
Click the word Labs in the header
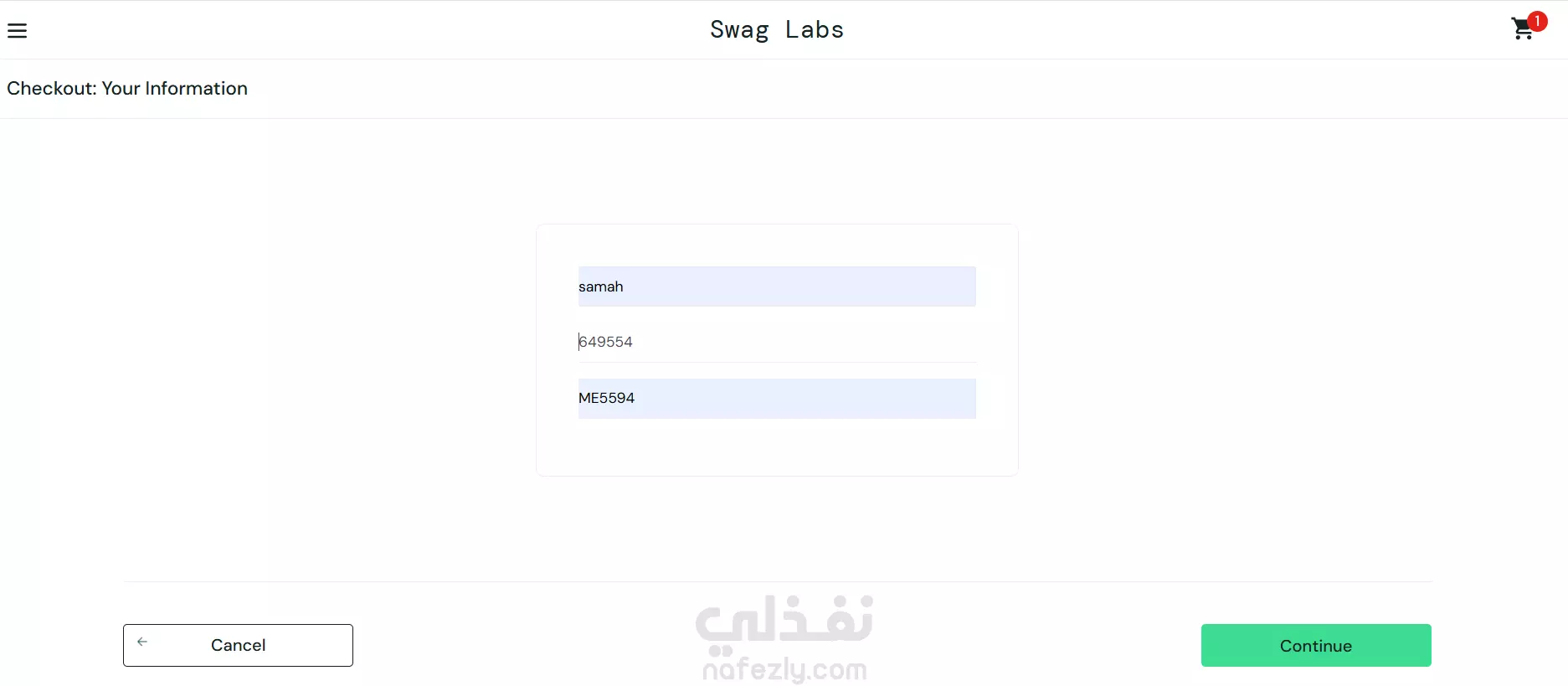tap(815, 29)
